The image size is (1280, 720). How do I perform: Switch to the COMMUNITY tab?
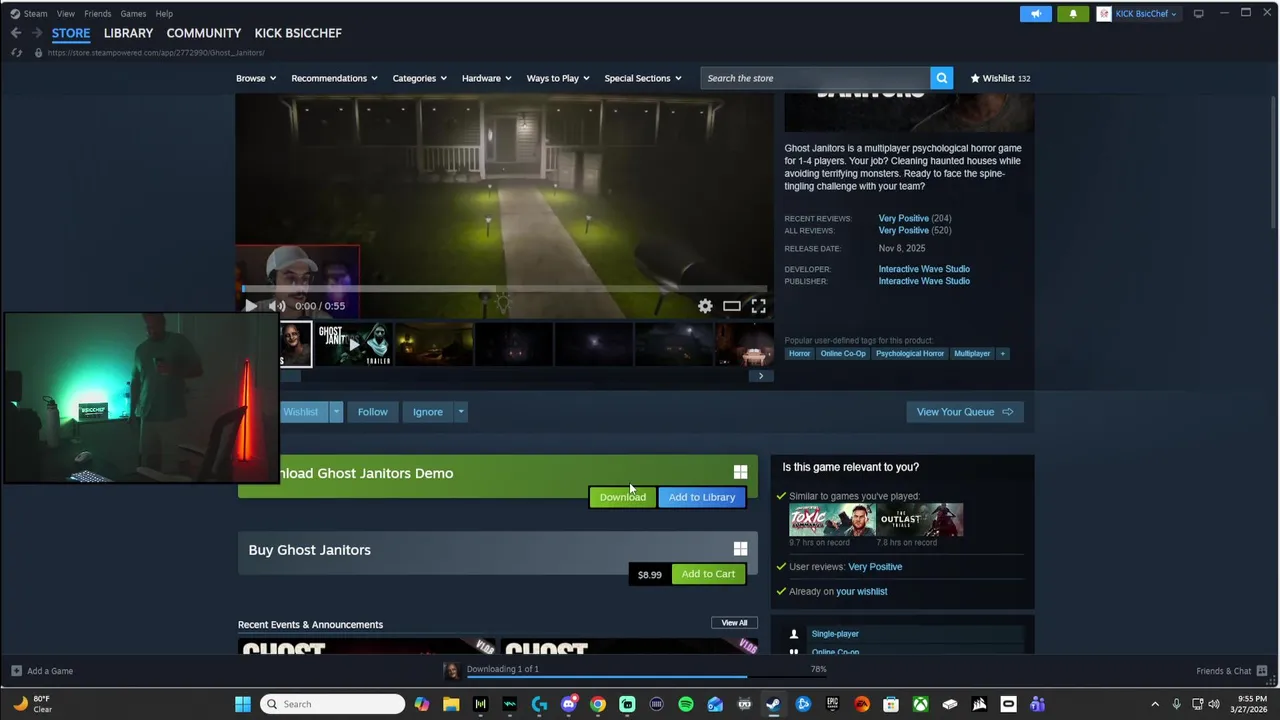click(204, 33)
